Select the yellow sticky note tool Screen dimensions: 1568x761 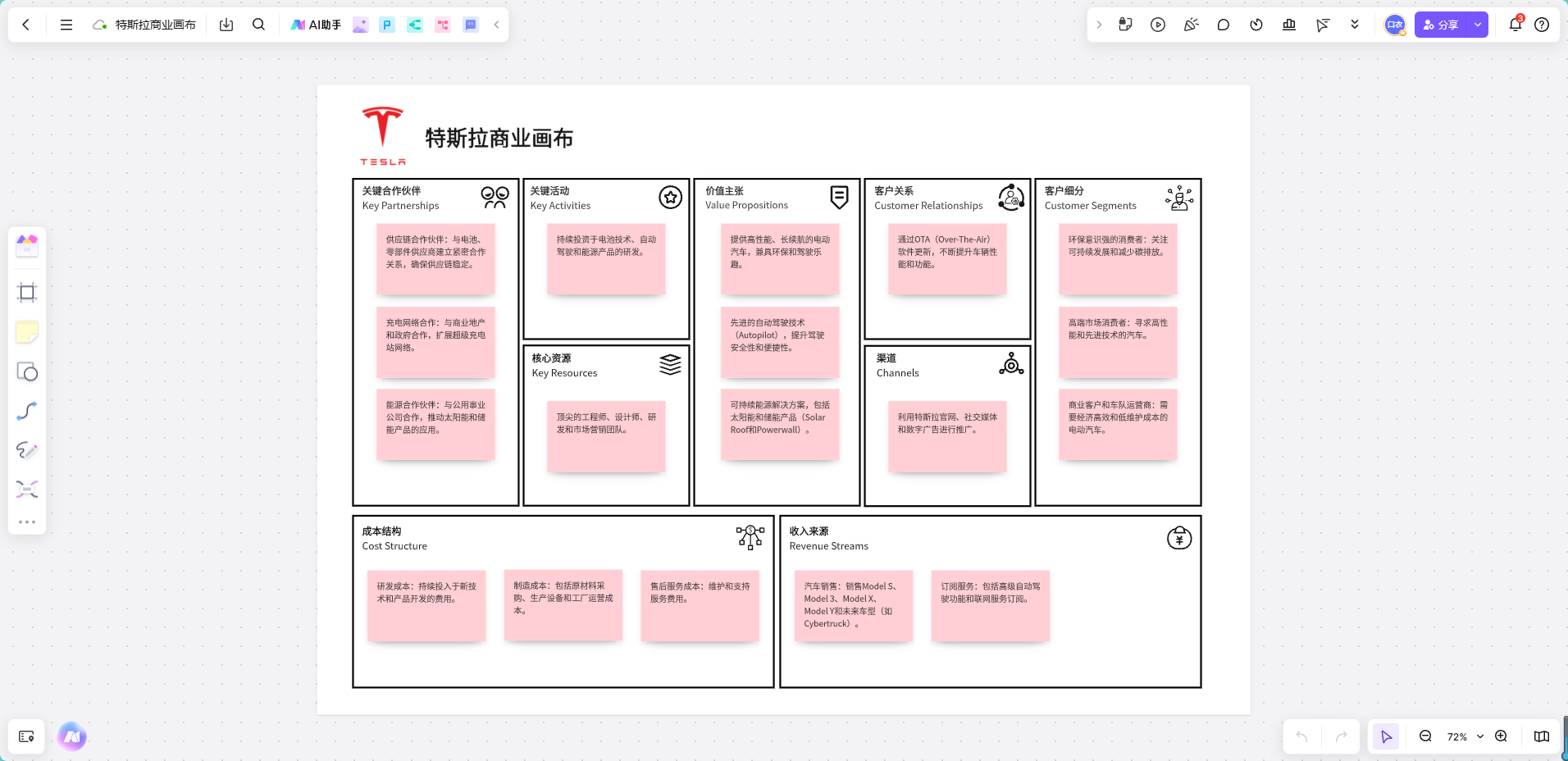click(27, 332)
